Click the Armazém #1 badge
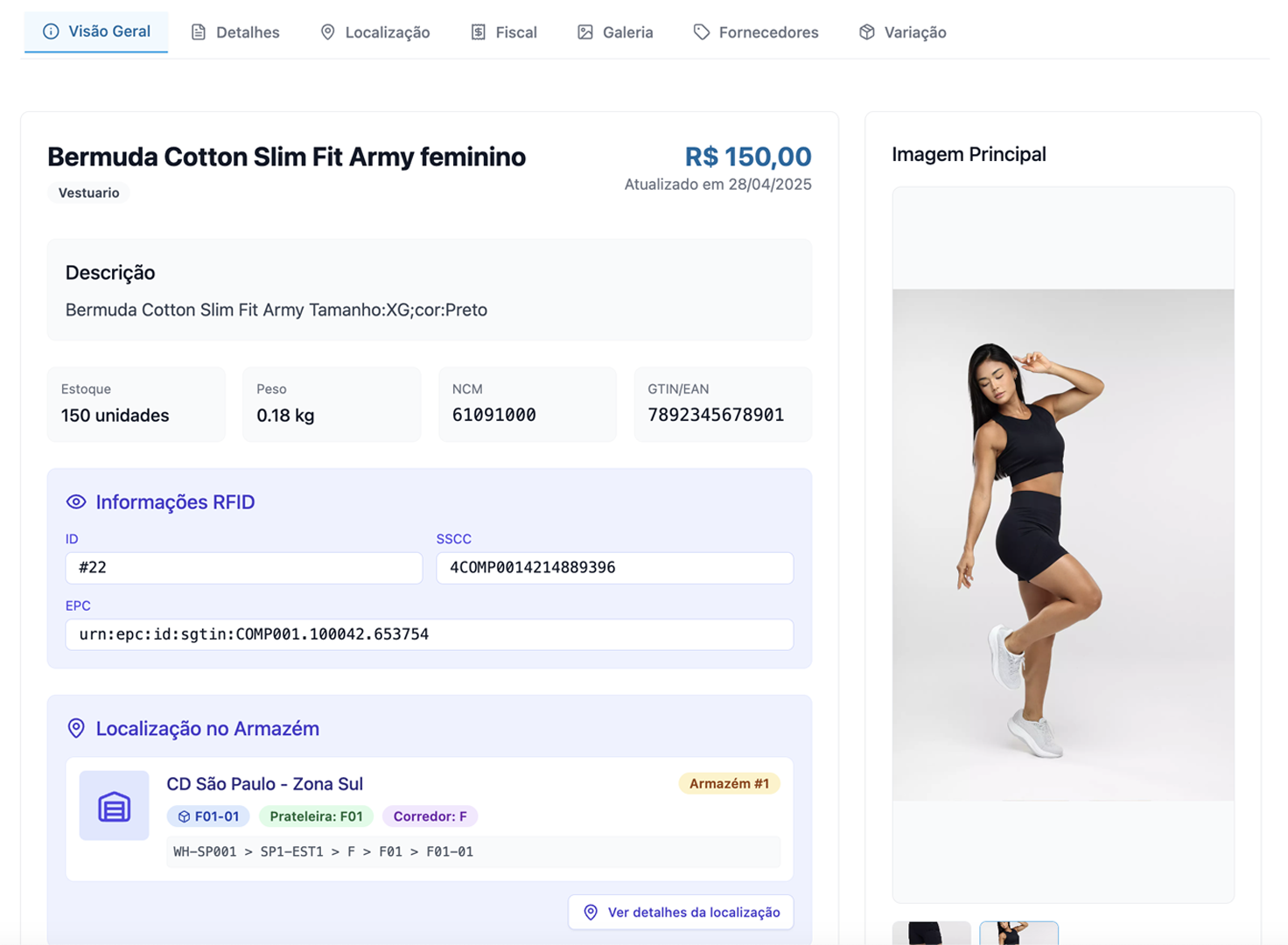Viewport: 1288px width, 945px height. pyautogui.click(x=729, y=784)
